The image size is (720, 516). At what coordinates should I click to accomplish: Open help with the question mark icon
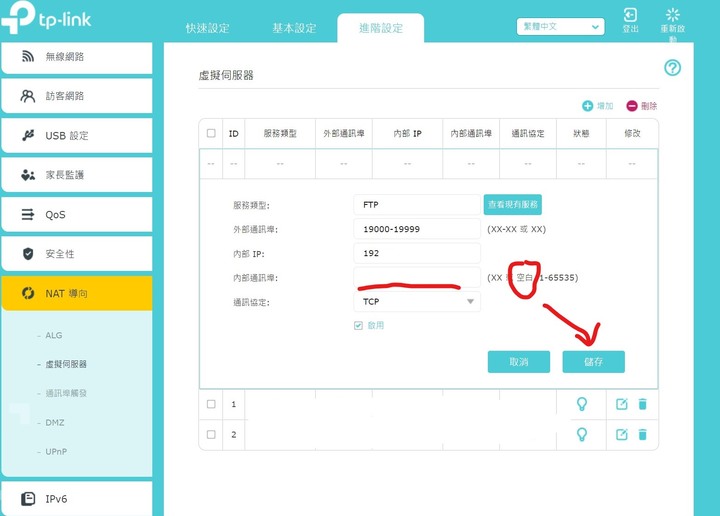pyautogui.click(x=672, y=68)
